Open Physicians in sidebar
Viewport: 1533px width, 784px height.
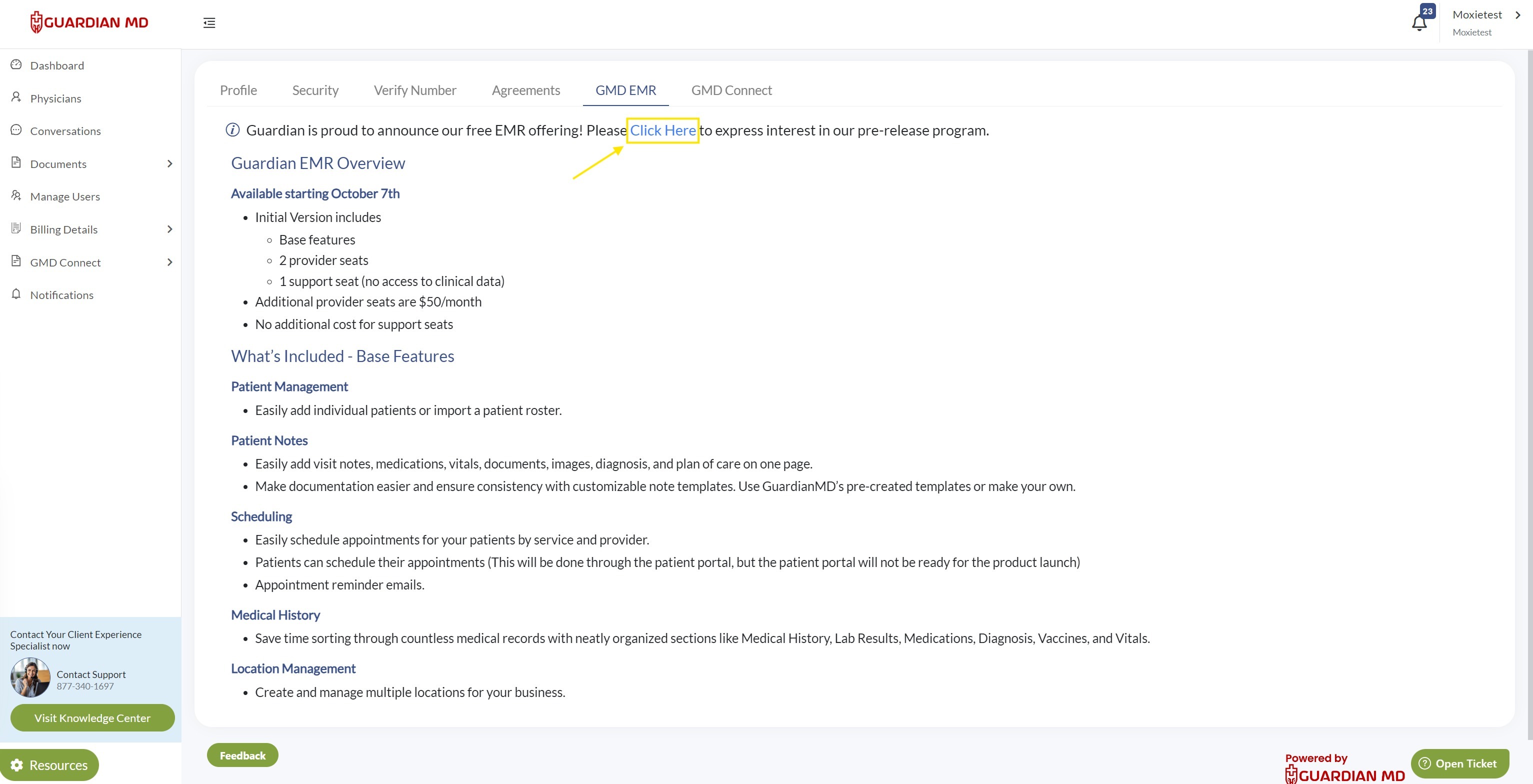pos(55,98)
